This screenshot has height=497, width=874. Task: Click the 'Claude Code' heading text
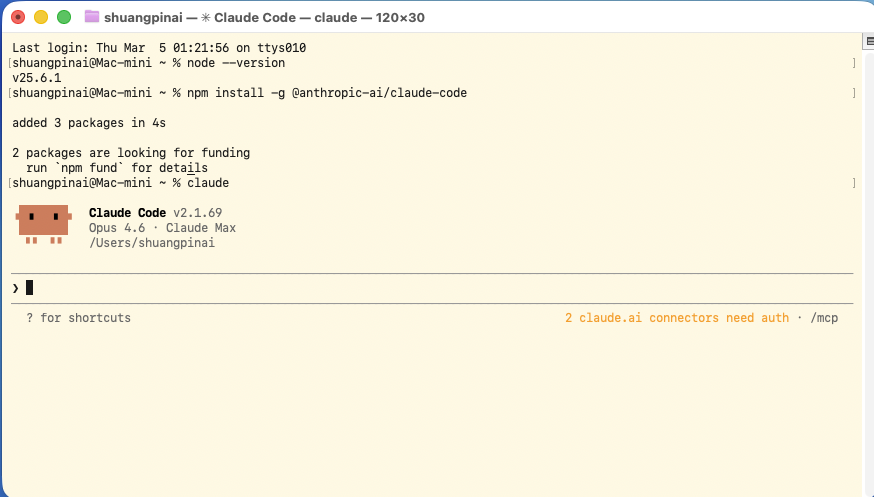127,213
